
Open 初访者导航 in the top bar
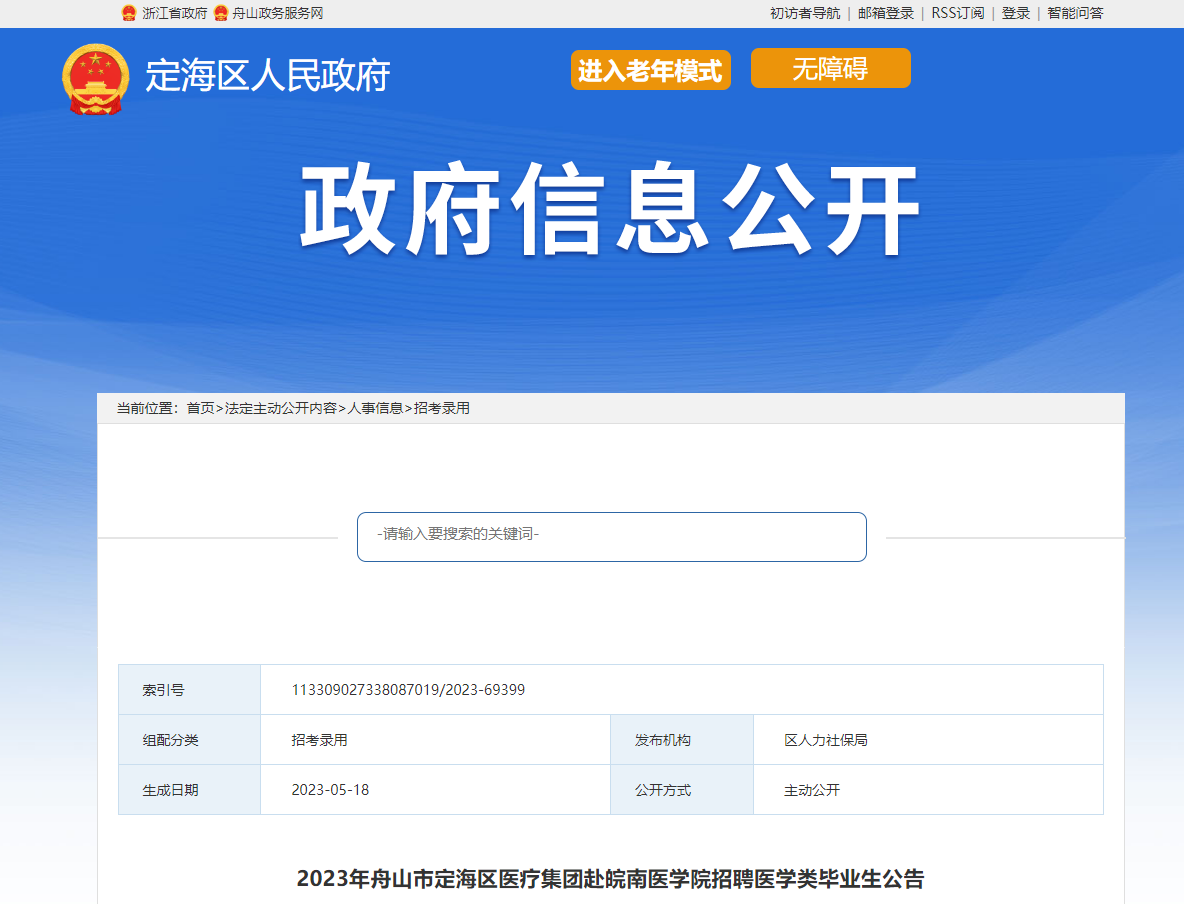point(805,13)
